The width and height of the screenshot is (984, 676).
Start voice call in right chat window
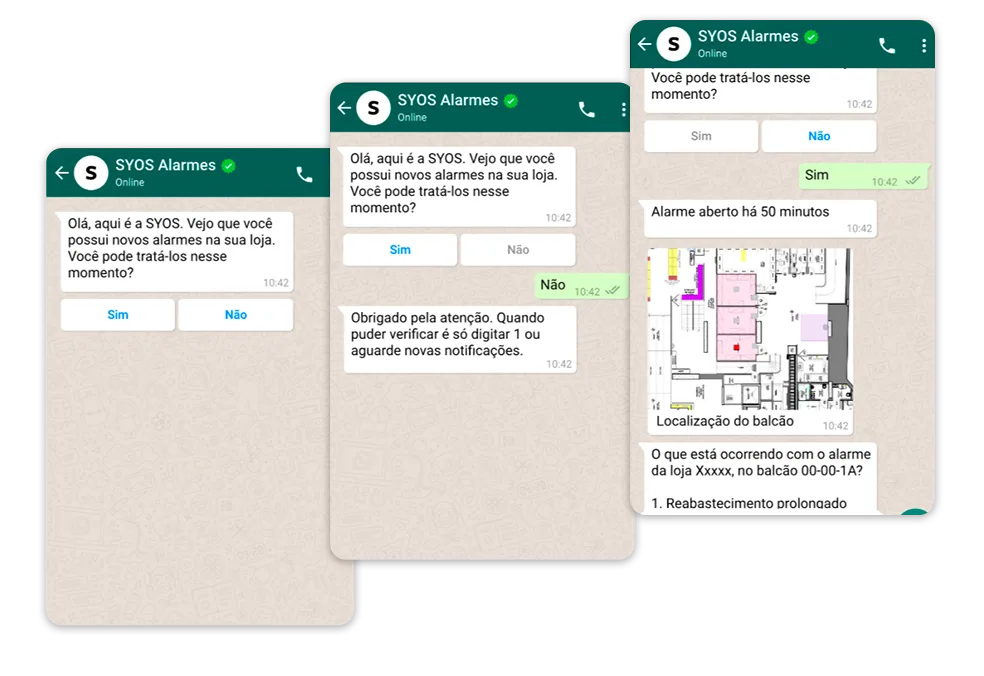[887, 45]
